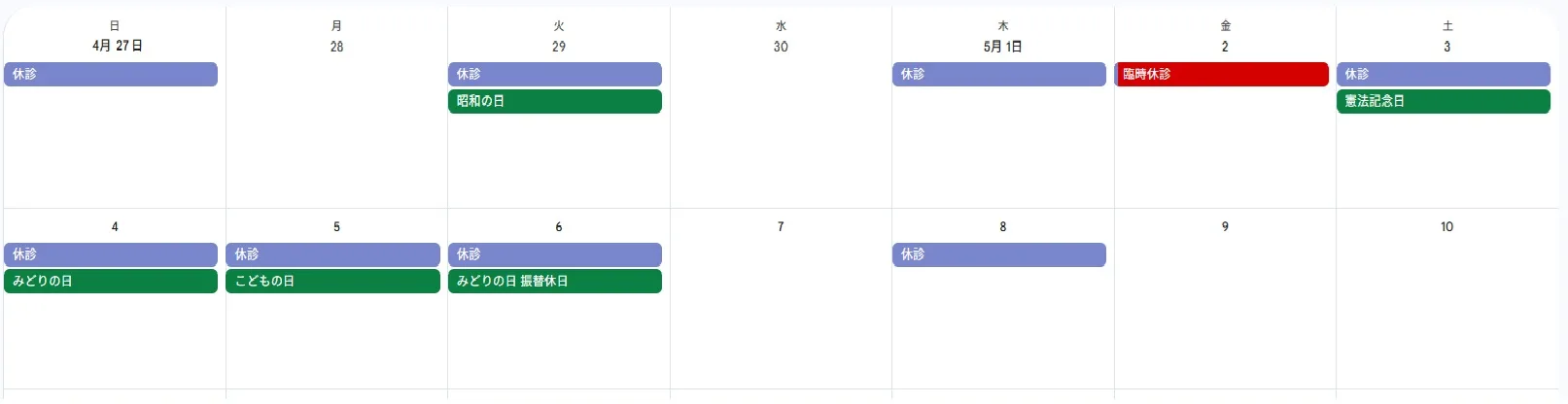Open the 憲法記念日 holiday event

tap(1444, 101)
